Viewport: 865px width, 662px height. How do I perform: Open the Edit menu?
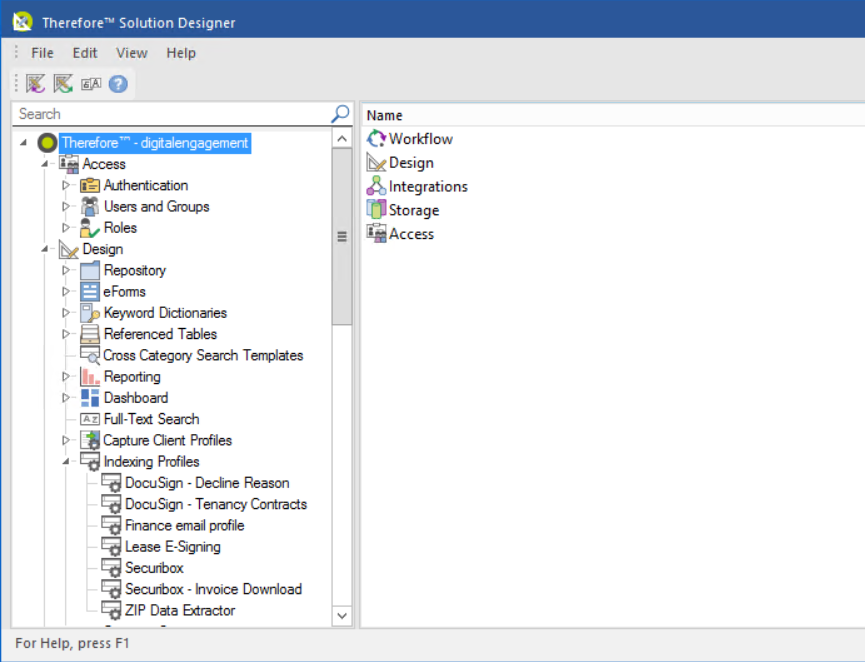coord(85,53)
